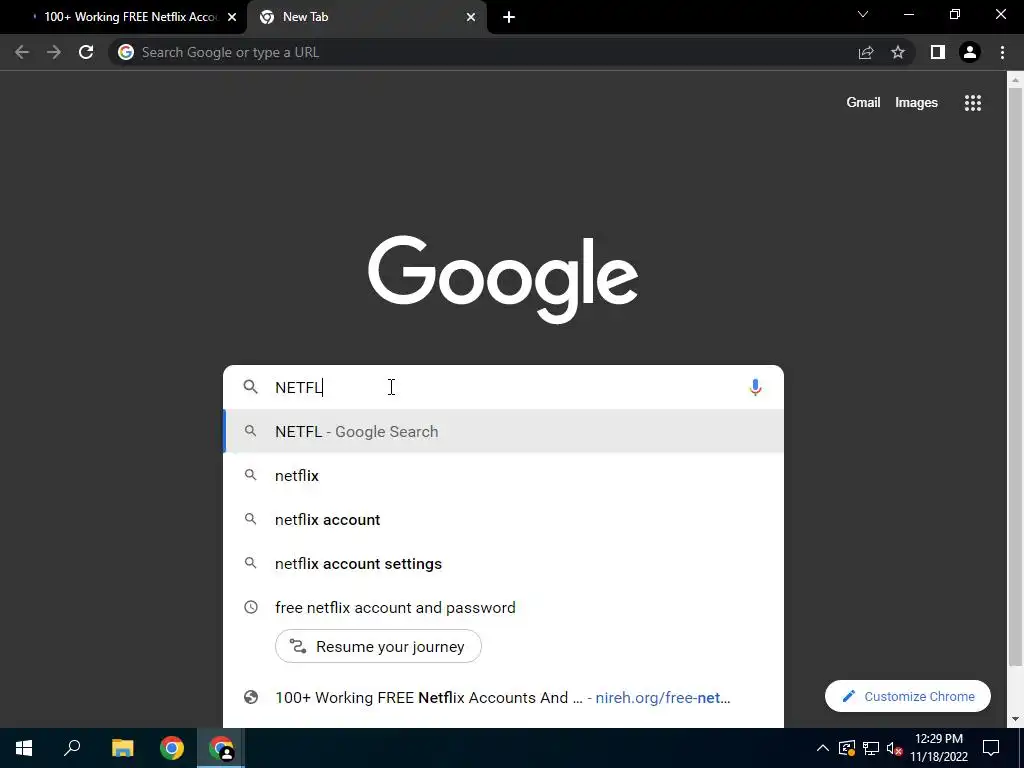Screen dimensions: 1024x768
Task: Open Windows taskbar search
Action: click(72, 748)
